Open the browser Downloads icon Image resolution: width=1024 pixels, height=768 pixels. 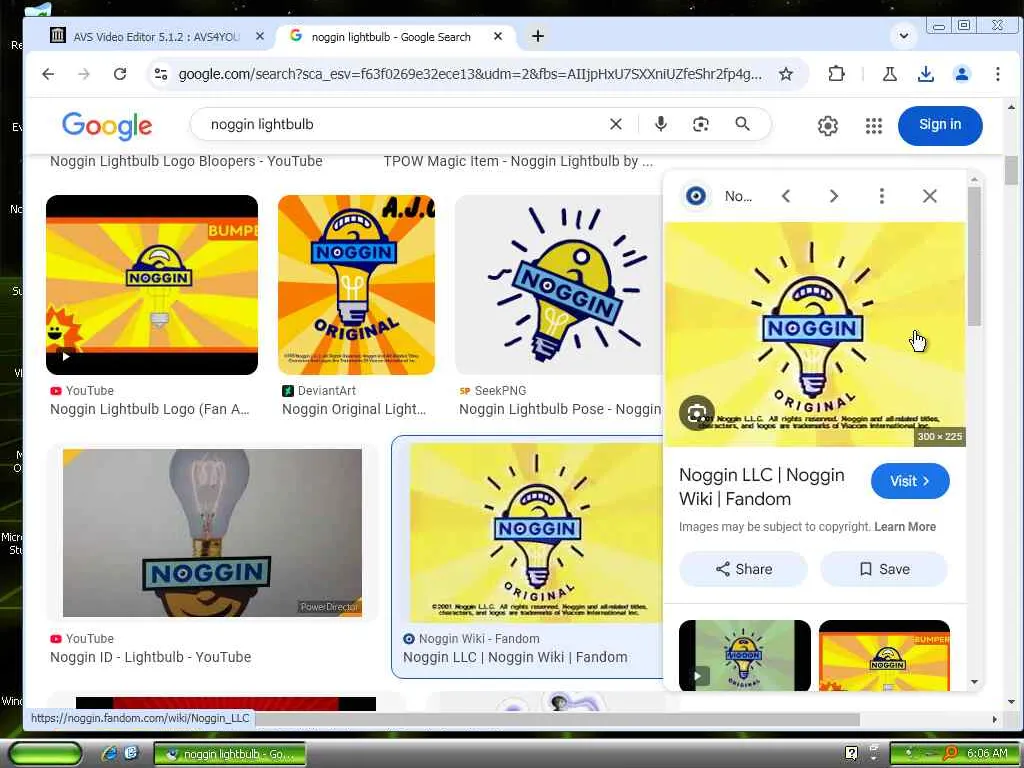click(925, 74)
